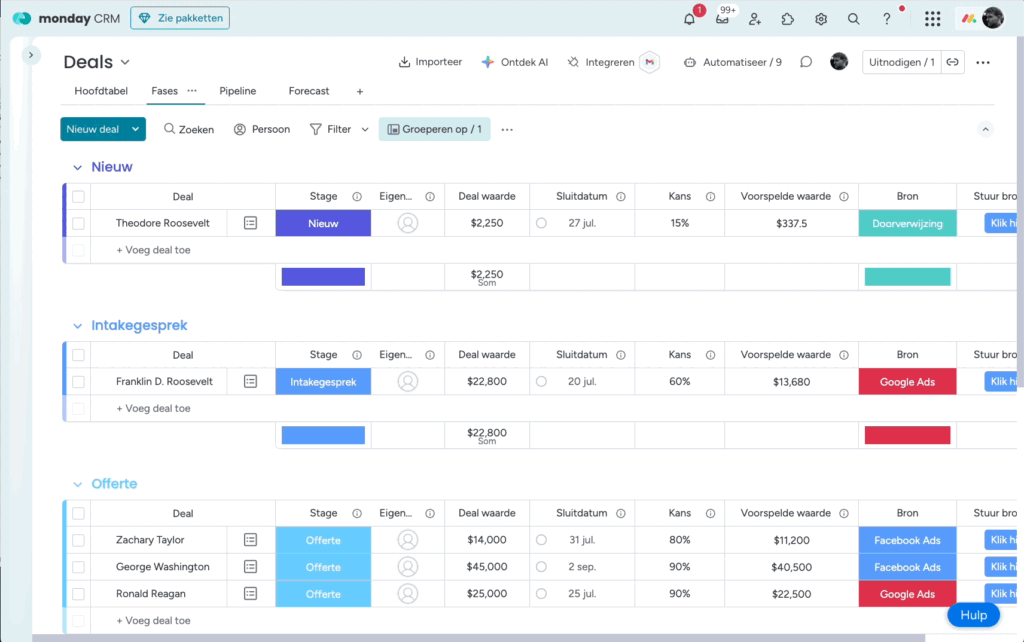Open the Persoon filter
The width and height of the screenshot is (1024, 642).
tap(262, 129)
